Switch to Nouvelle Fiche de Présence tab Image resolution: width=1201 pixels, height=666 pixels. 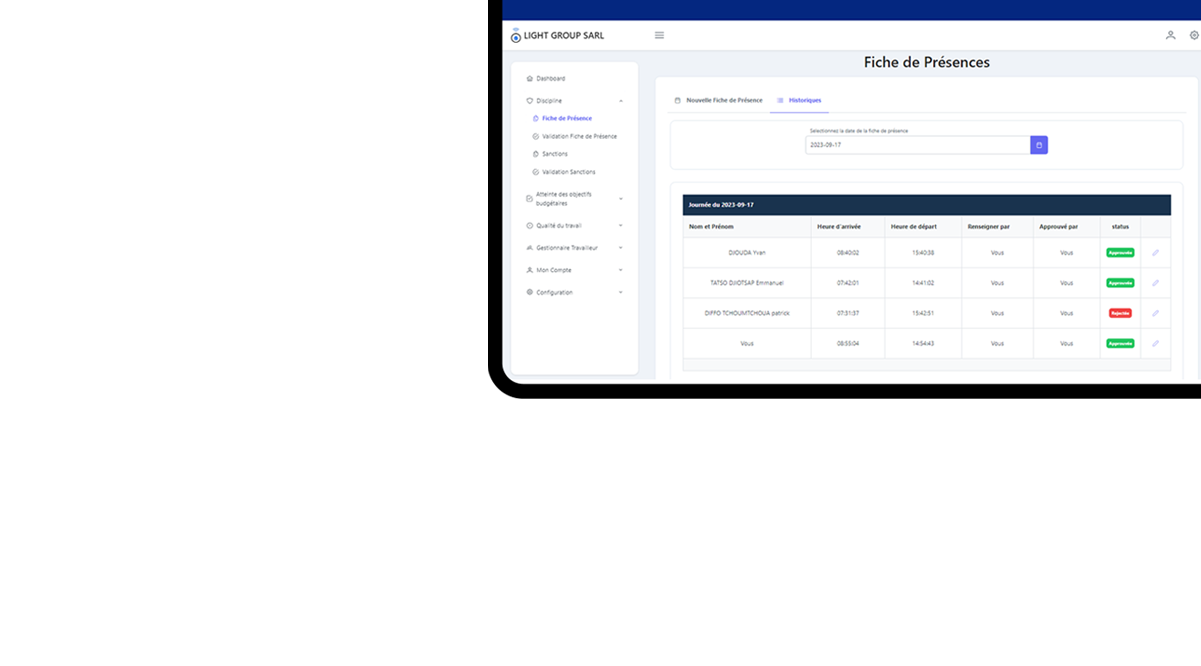point(718,101)
